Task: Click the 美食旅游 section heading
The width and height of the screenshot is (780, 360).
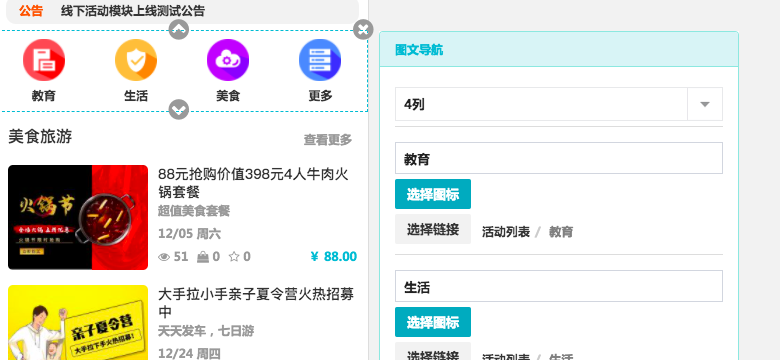Action: pos(40,136)
